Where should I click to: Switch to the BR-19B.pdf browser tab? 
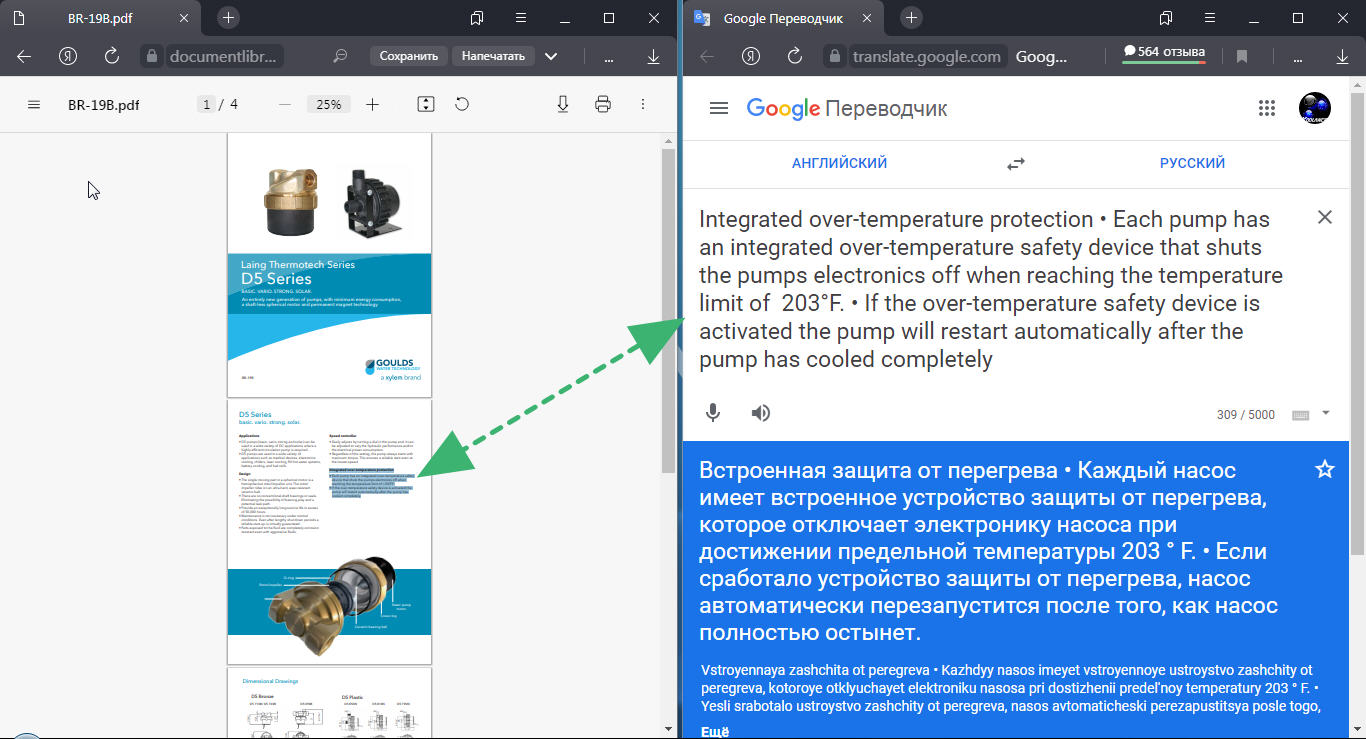click(100, 18)
